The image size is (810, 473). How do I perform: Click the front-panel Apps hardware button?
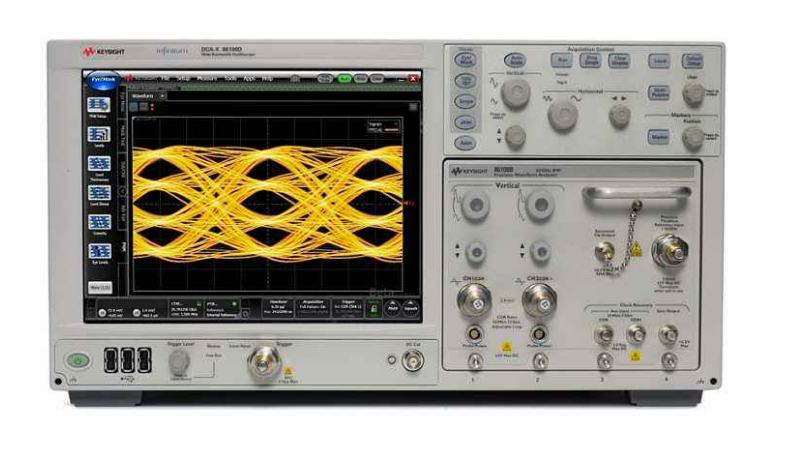[465, 143]
